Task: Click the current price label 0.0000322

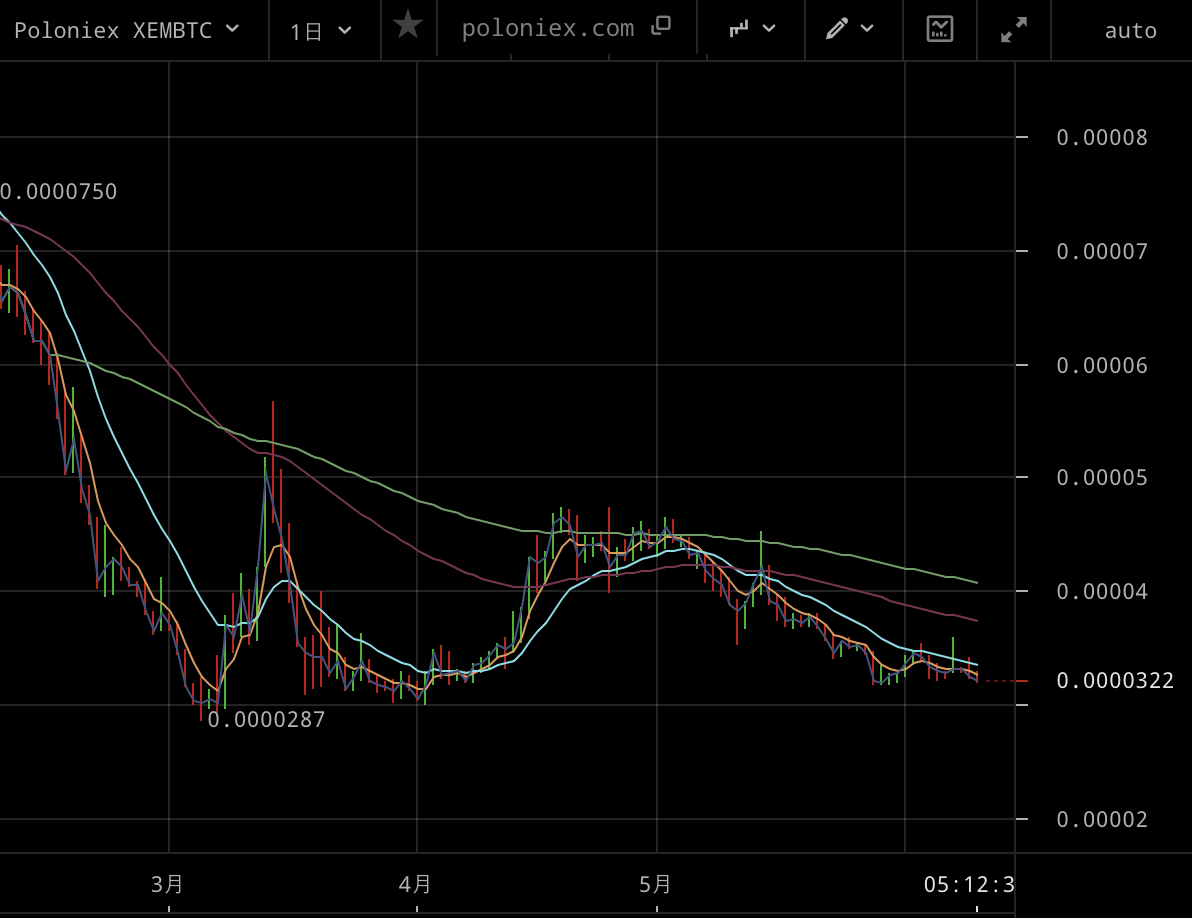Action: click(1115, 680)
